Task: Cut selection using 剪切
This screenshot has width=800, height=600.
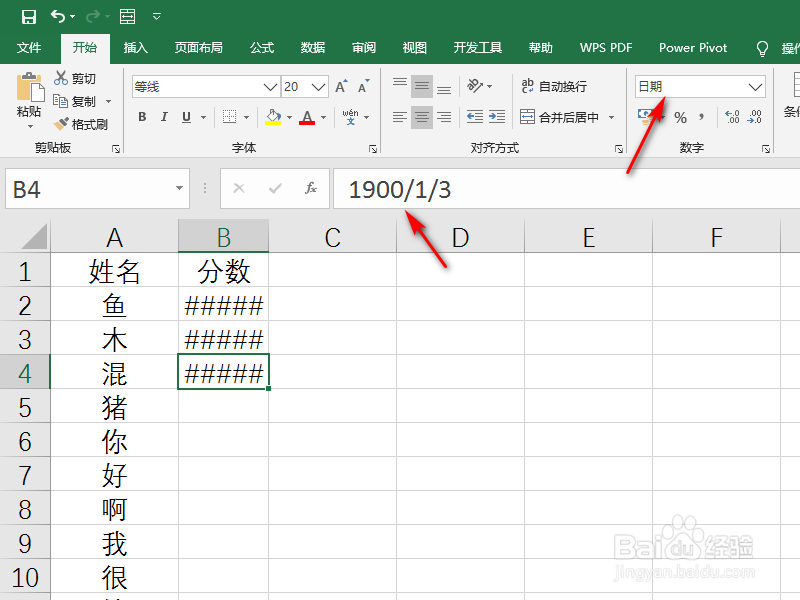Action: [75, 78]
